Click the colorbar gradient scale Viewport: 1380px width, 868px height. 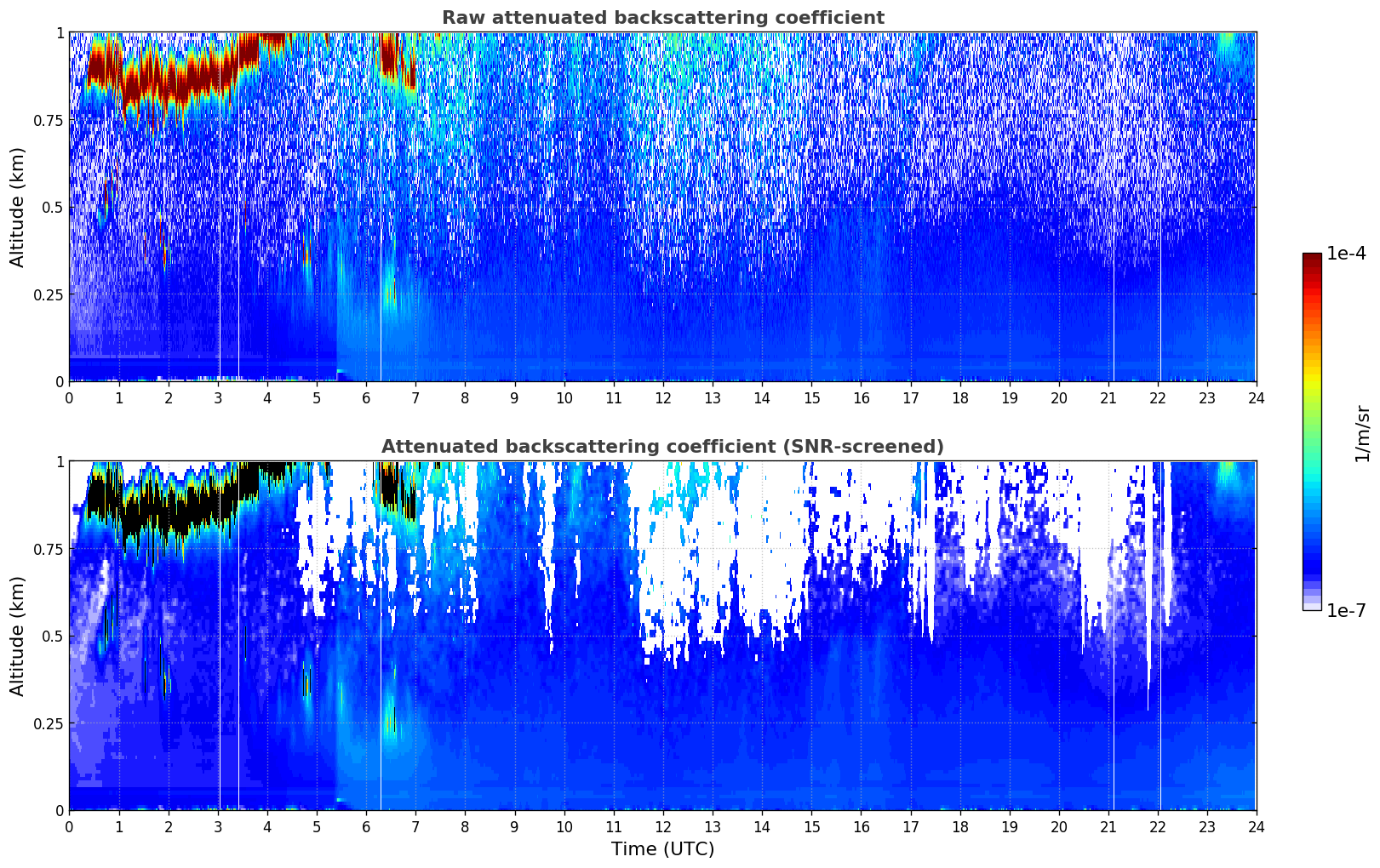pos(1312,431)
